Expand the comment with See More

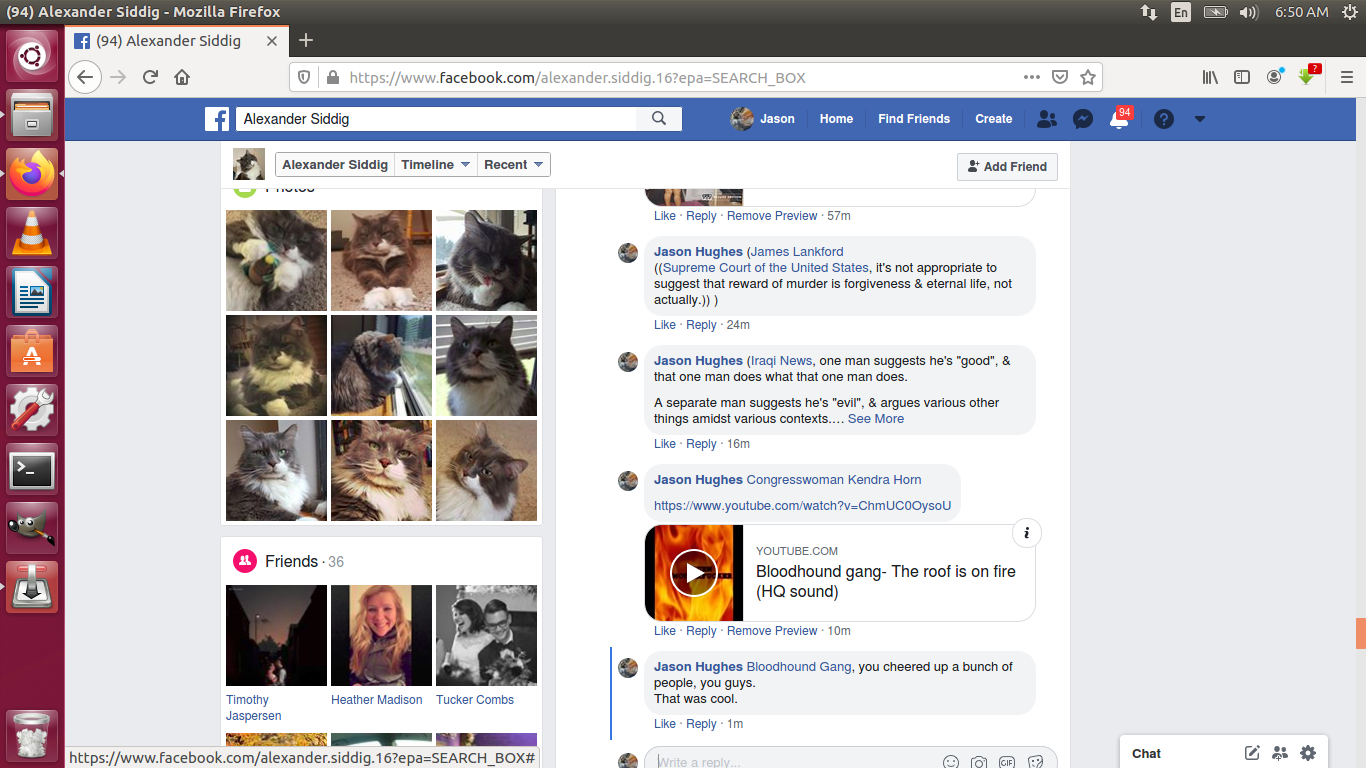point(876,419)
